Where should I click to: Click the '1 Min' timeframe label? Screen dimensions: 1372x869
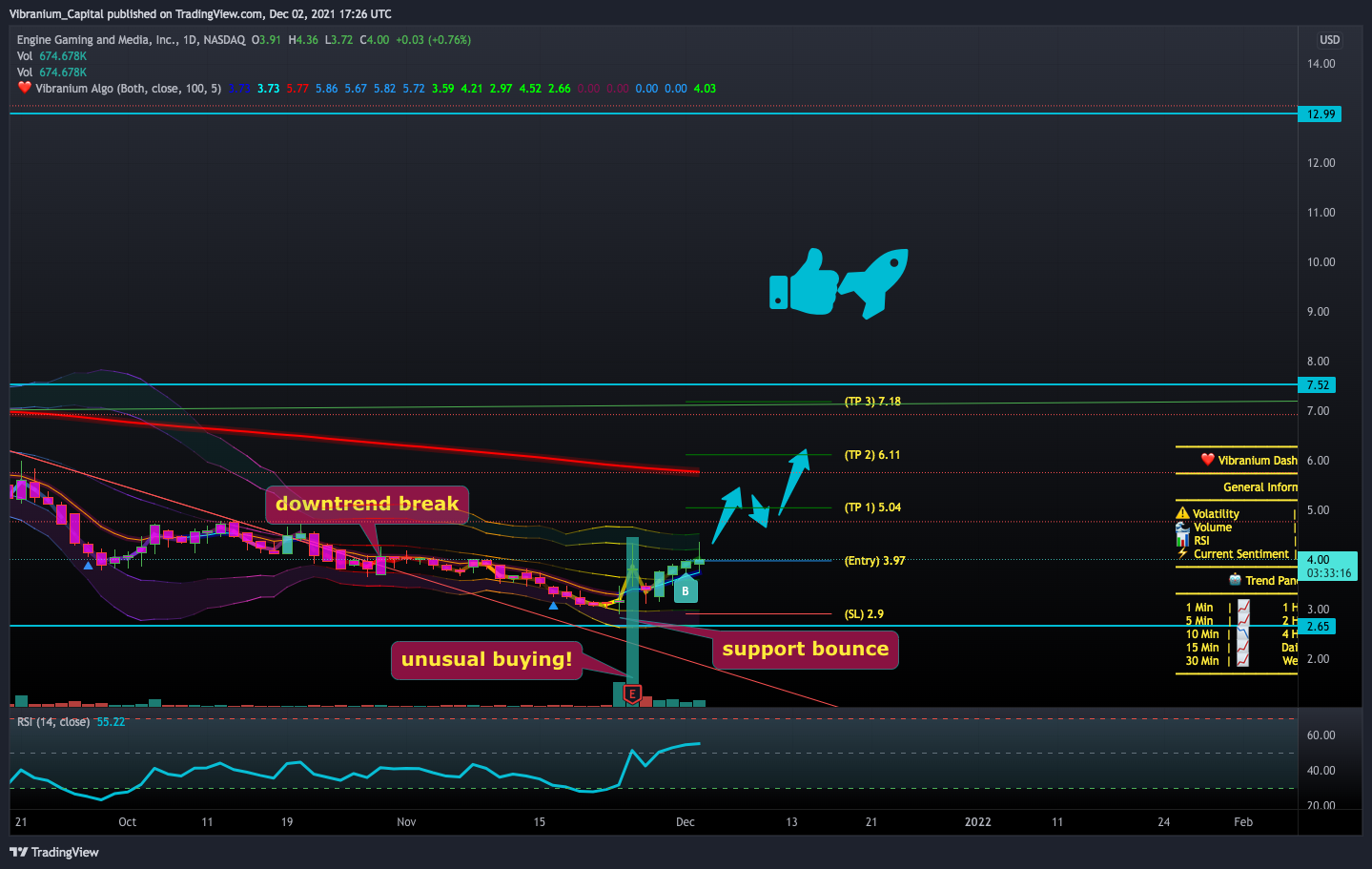click(1199, 607)
